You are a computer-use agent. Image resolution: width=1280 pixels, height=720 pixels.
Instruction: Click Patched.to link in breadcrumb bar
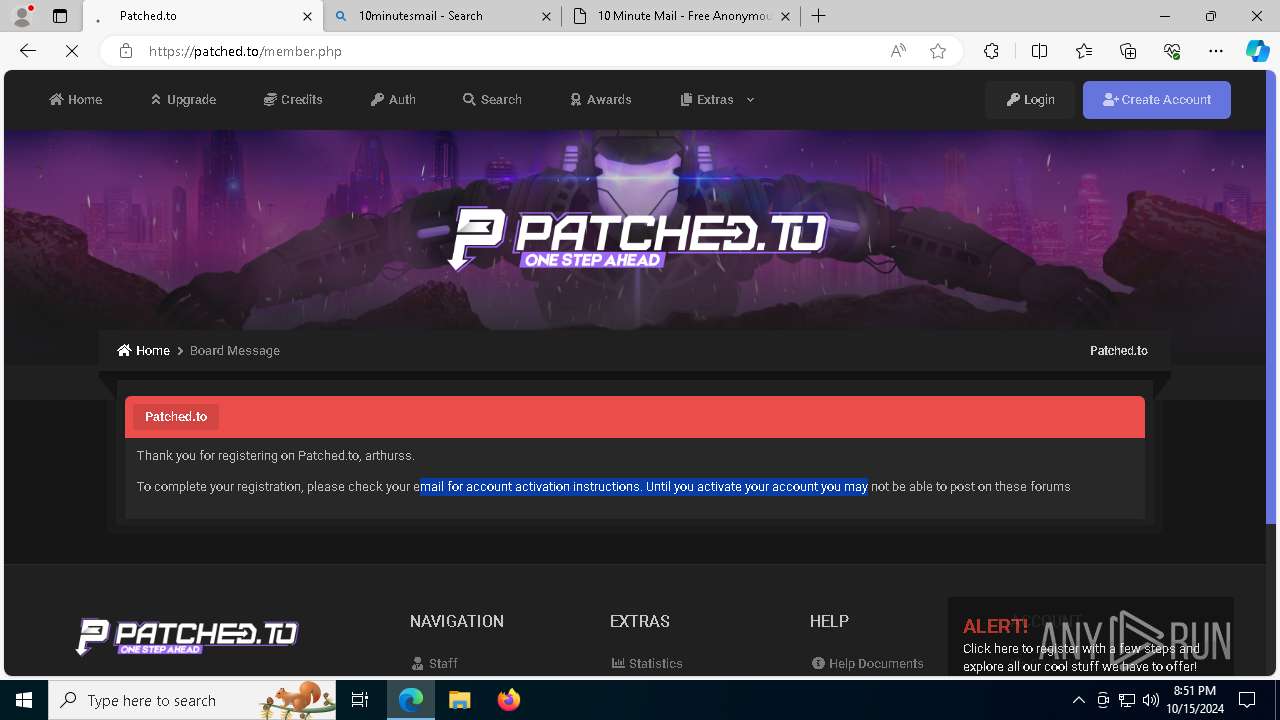coord(1119,350)
